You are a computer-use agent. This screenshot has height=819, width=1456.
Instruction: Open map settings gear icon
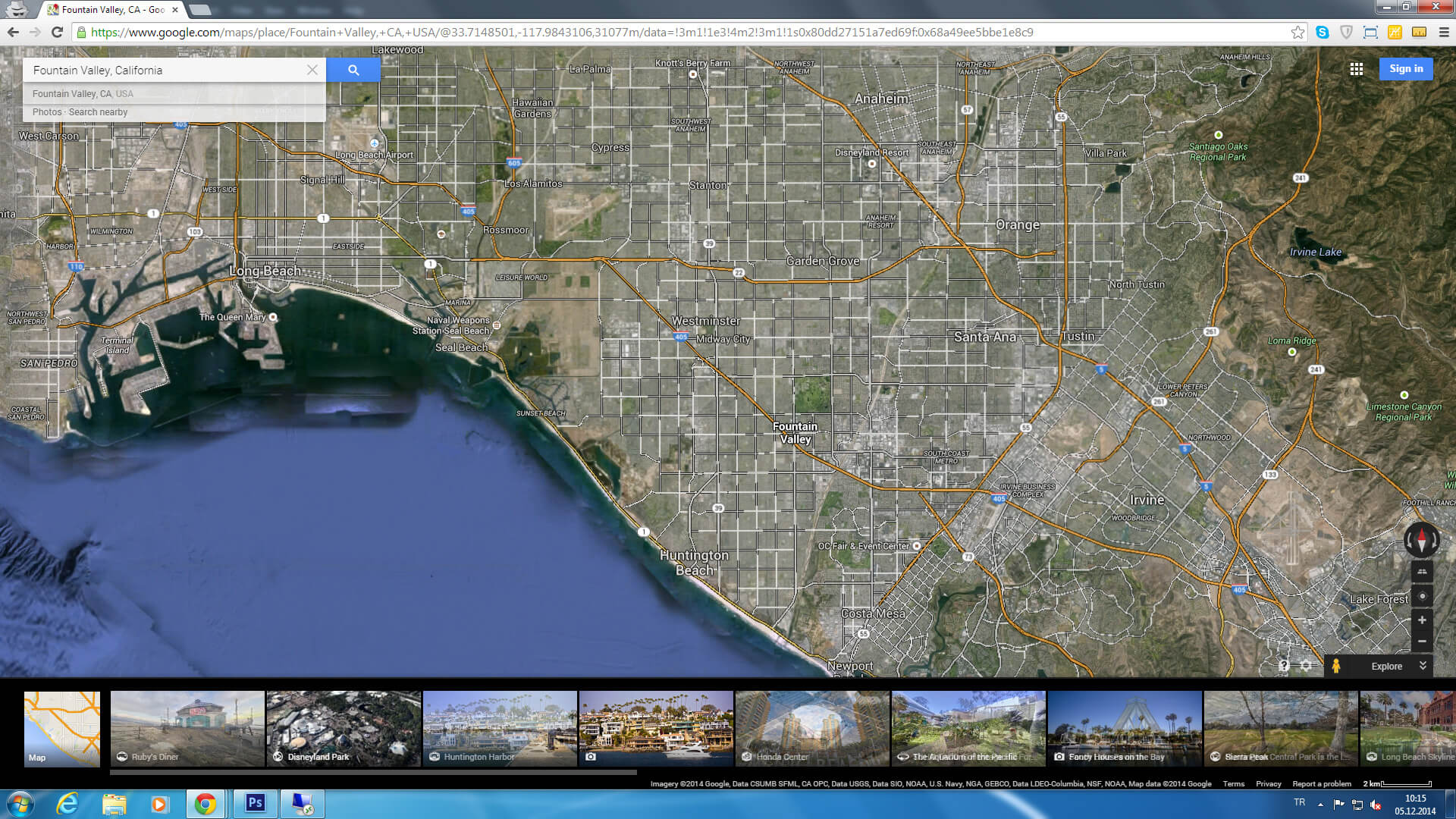(x=1306, y=666)
